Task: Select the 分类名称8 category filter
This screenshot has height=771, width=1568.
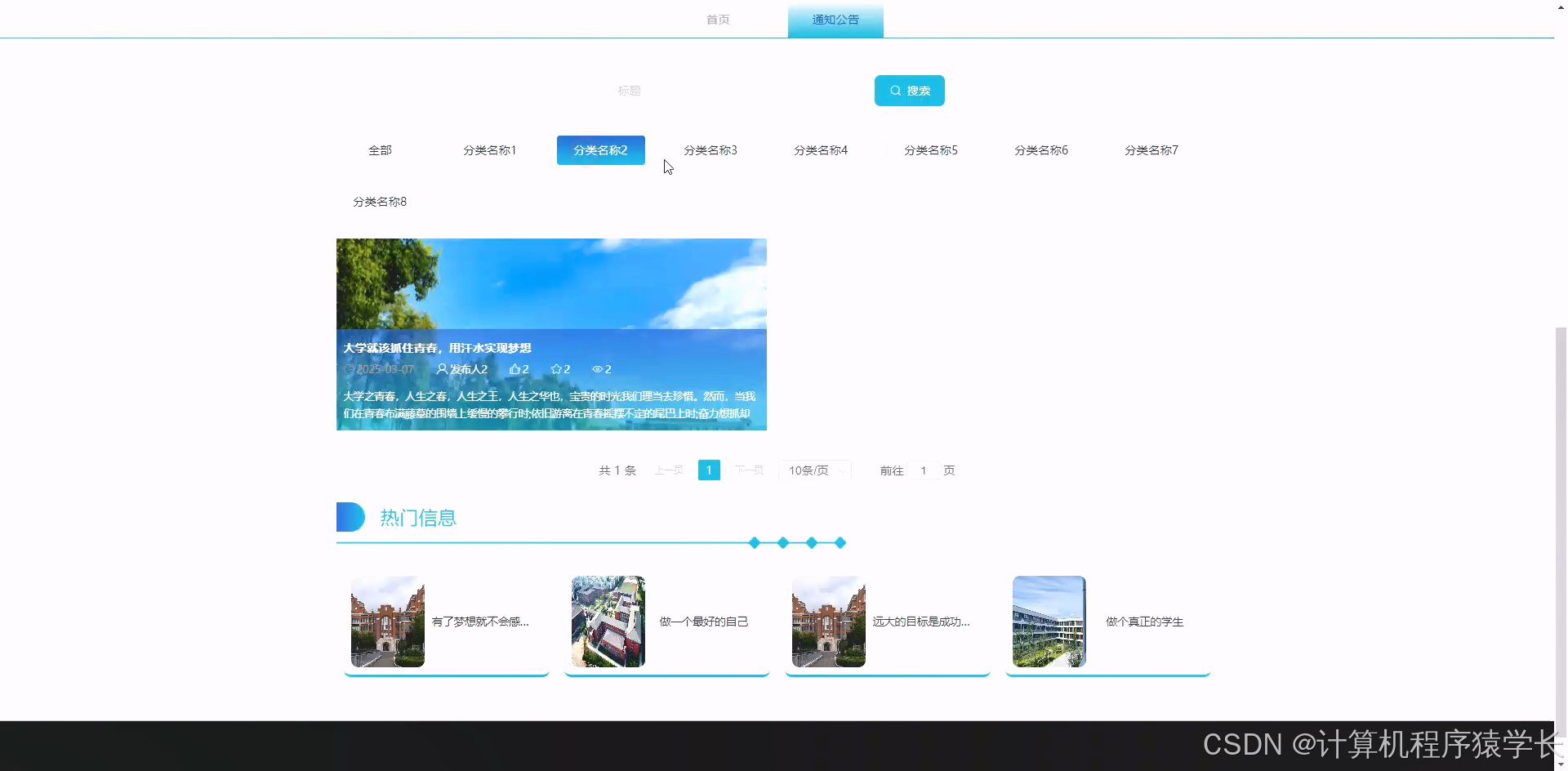Action: click(380, 201)
